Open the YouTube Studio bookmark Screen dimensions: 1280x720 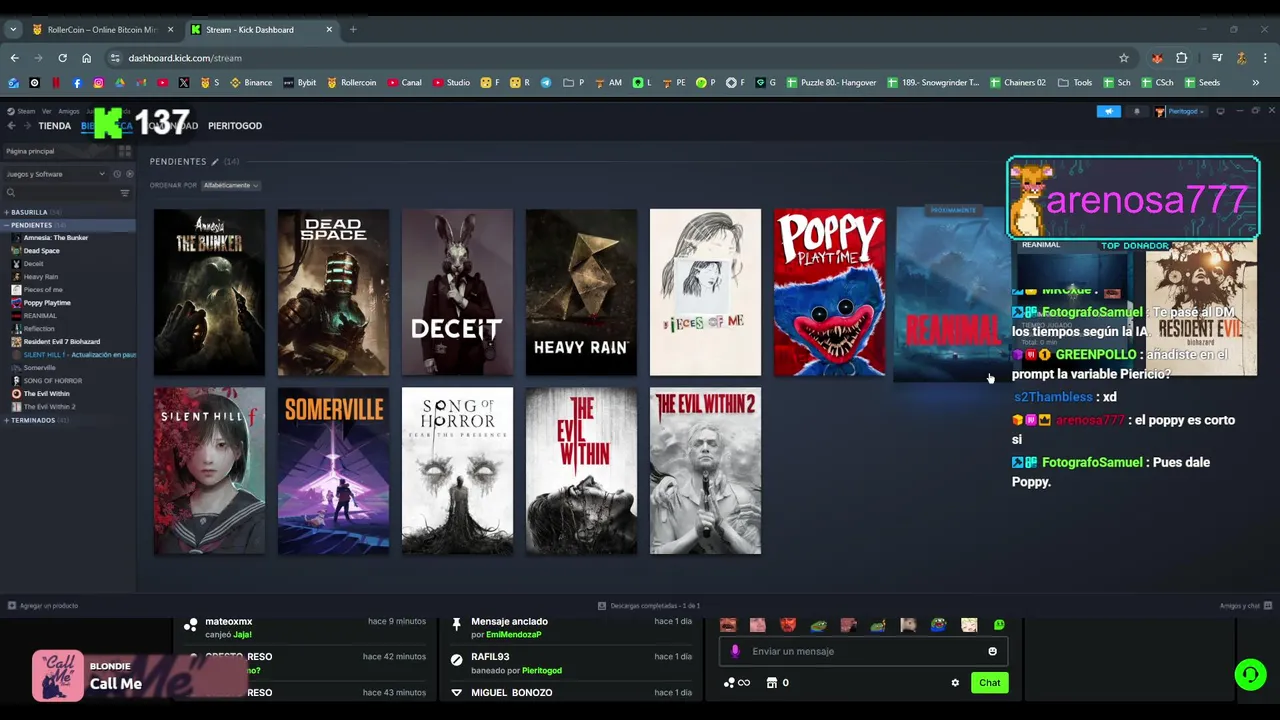451,83
